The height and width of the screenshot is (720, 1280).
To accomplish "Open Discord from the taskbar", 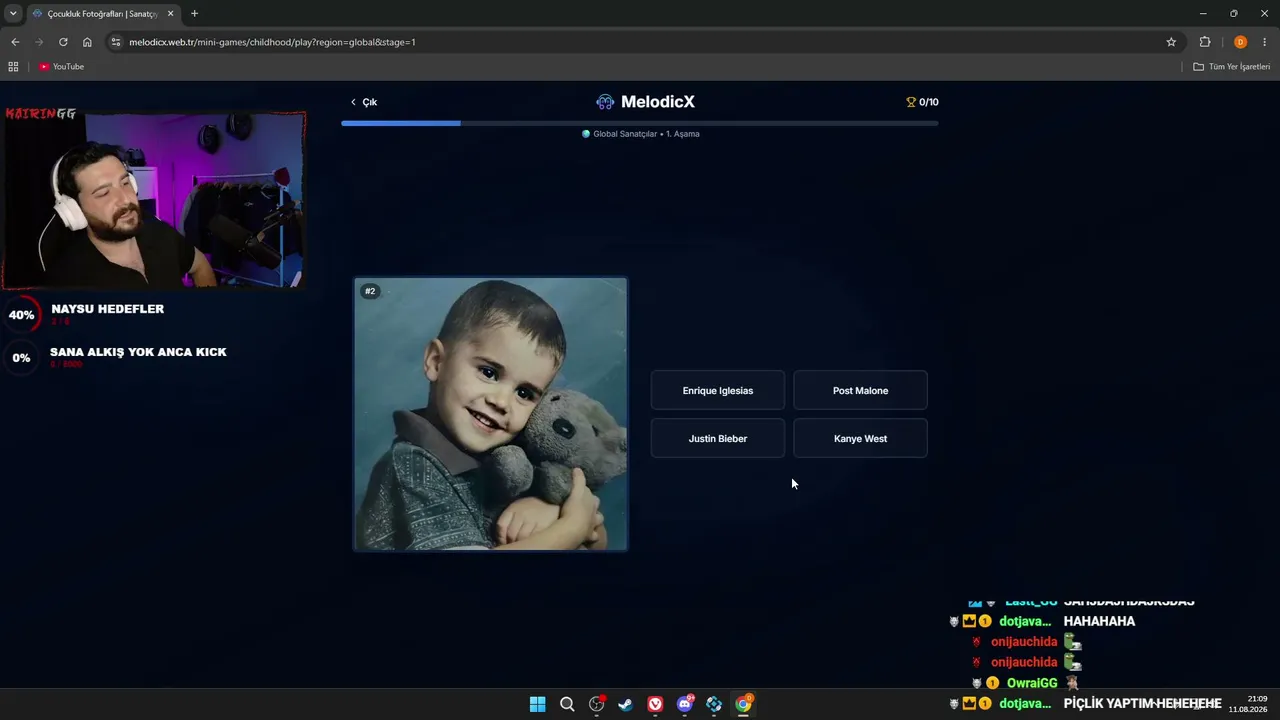I will click(685, 704).
